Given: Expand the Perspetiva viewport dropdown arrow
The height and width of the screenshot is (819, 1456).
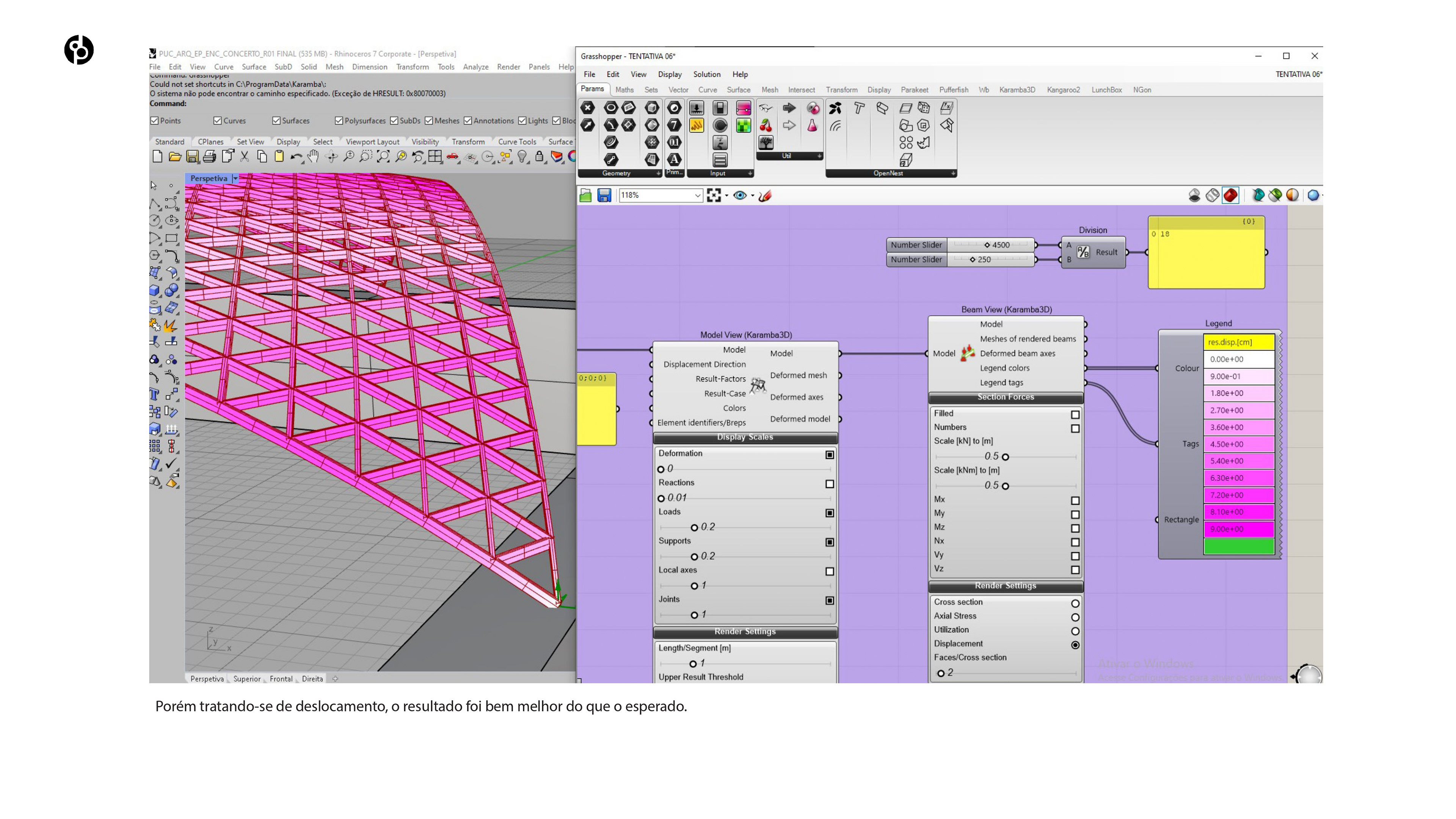Looking at the screenshot, I should (235, 179).
